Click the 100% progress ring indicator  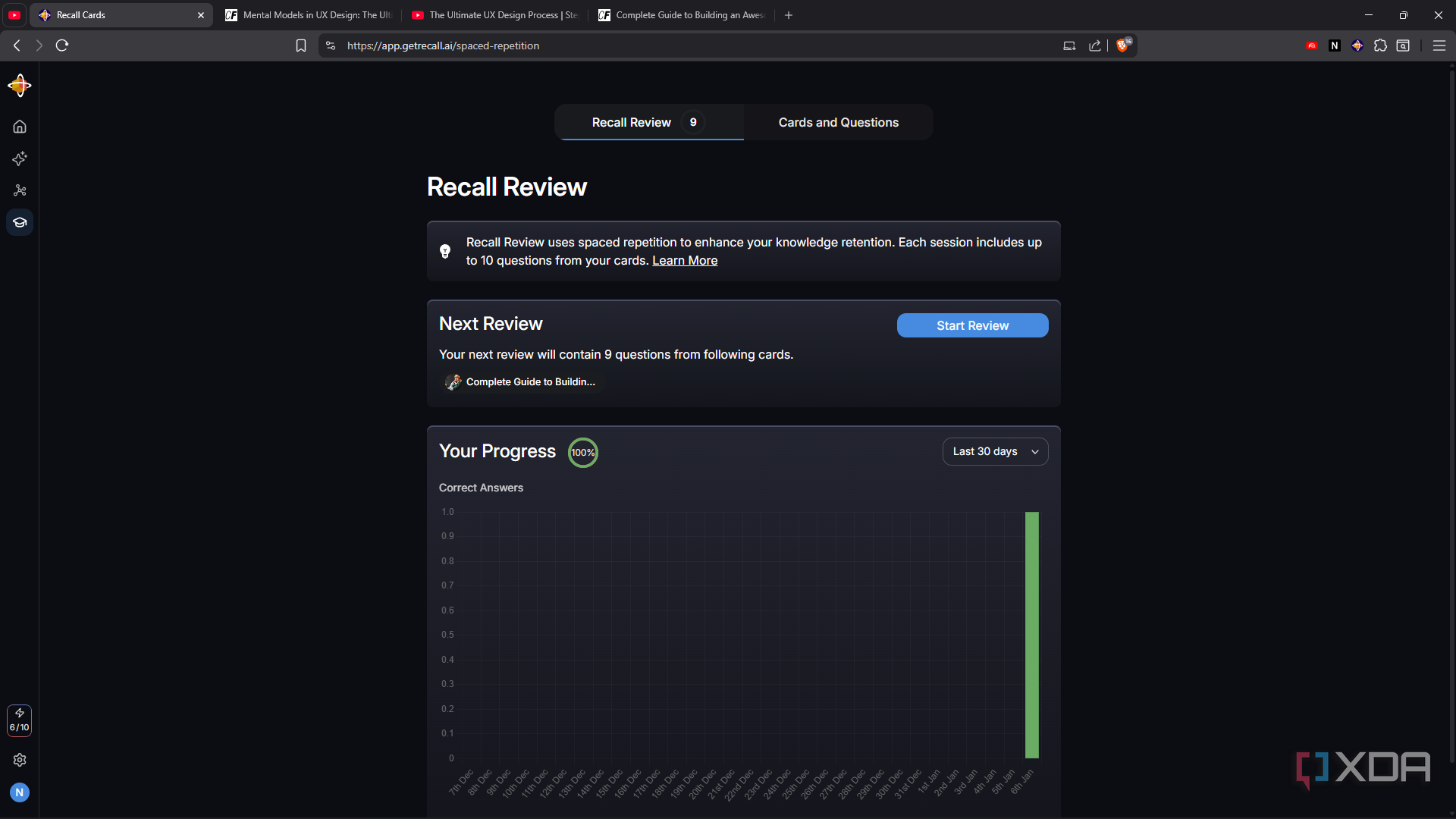(583, 453)
